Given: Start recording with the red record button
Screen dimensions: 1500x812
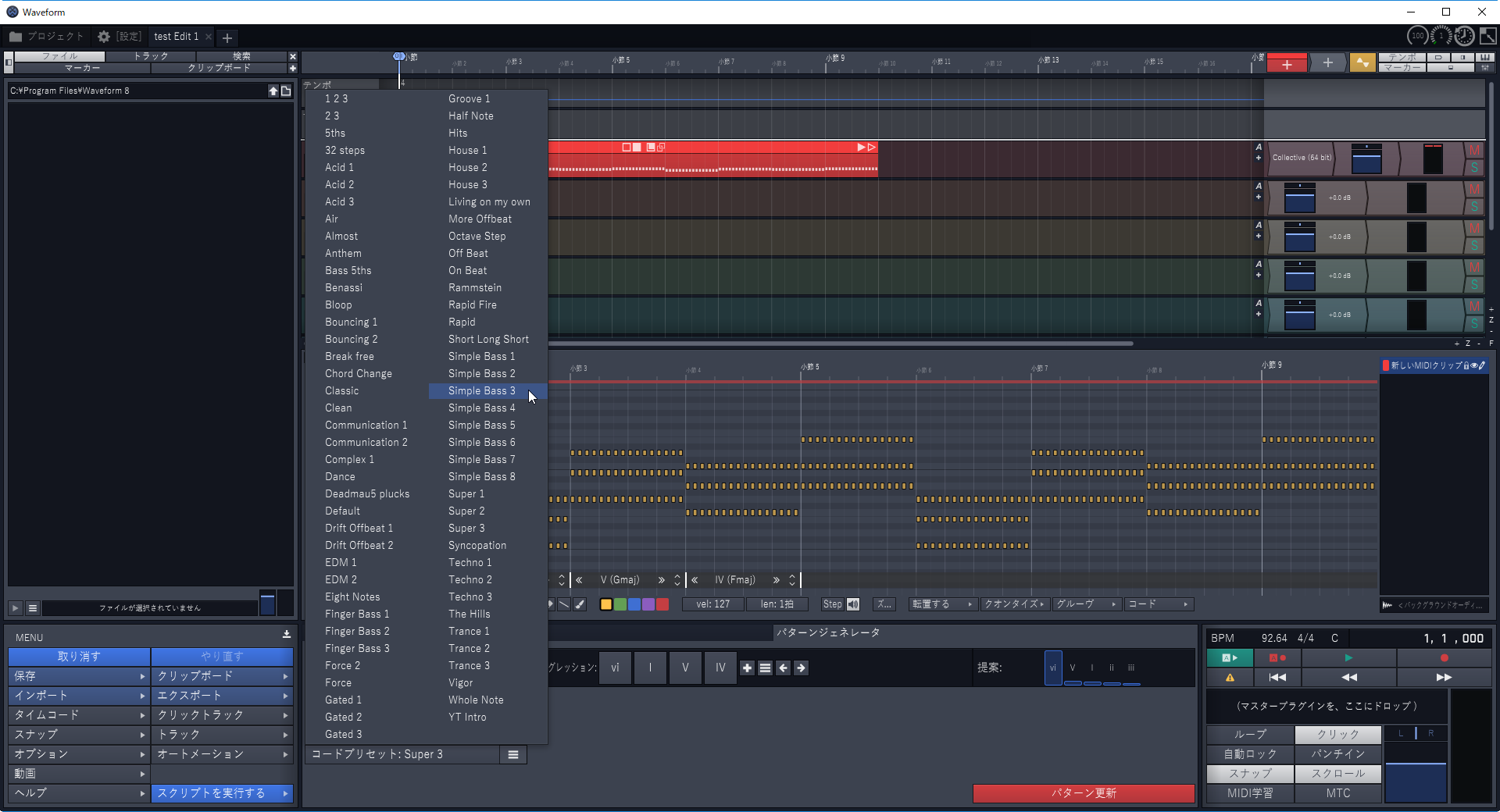Looking at the screenshot, I should (x=1444, y=658).
